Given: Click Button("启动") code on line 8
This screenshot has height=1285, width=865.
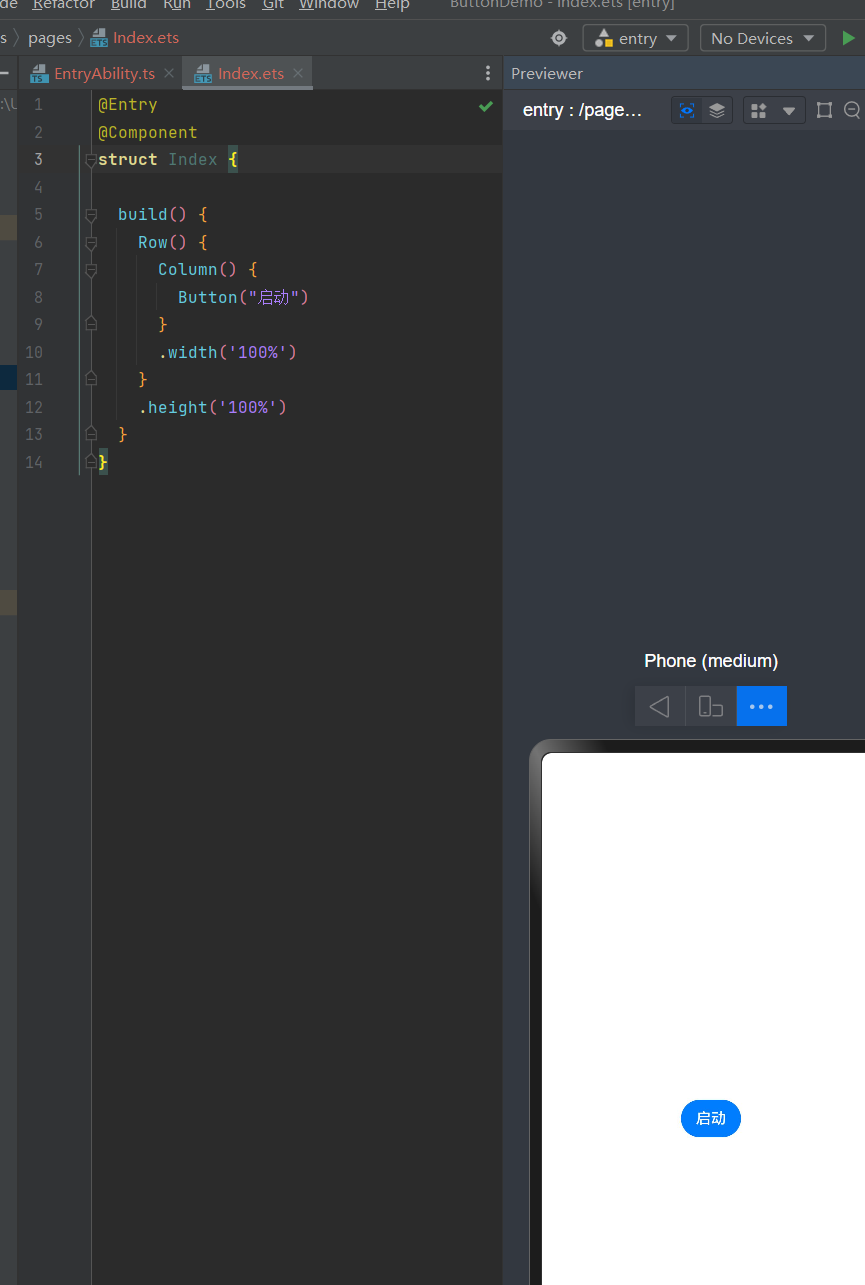Looking at the screenshot, I should [243, 297].
